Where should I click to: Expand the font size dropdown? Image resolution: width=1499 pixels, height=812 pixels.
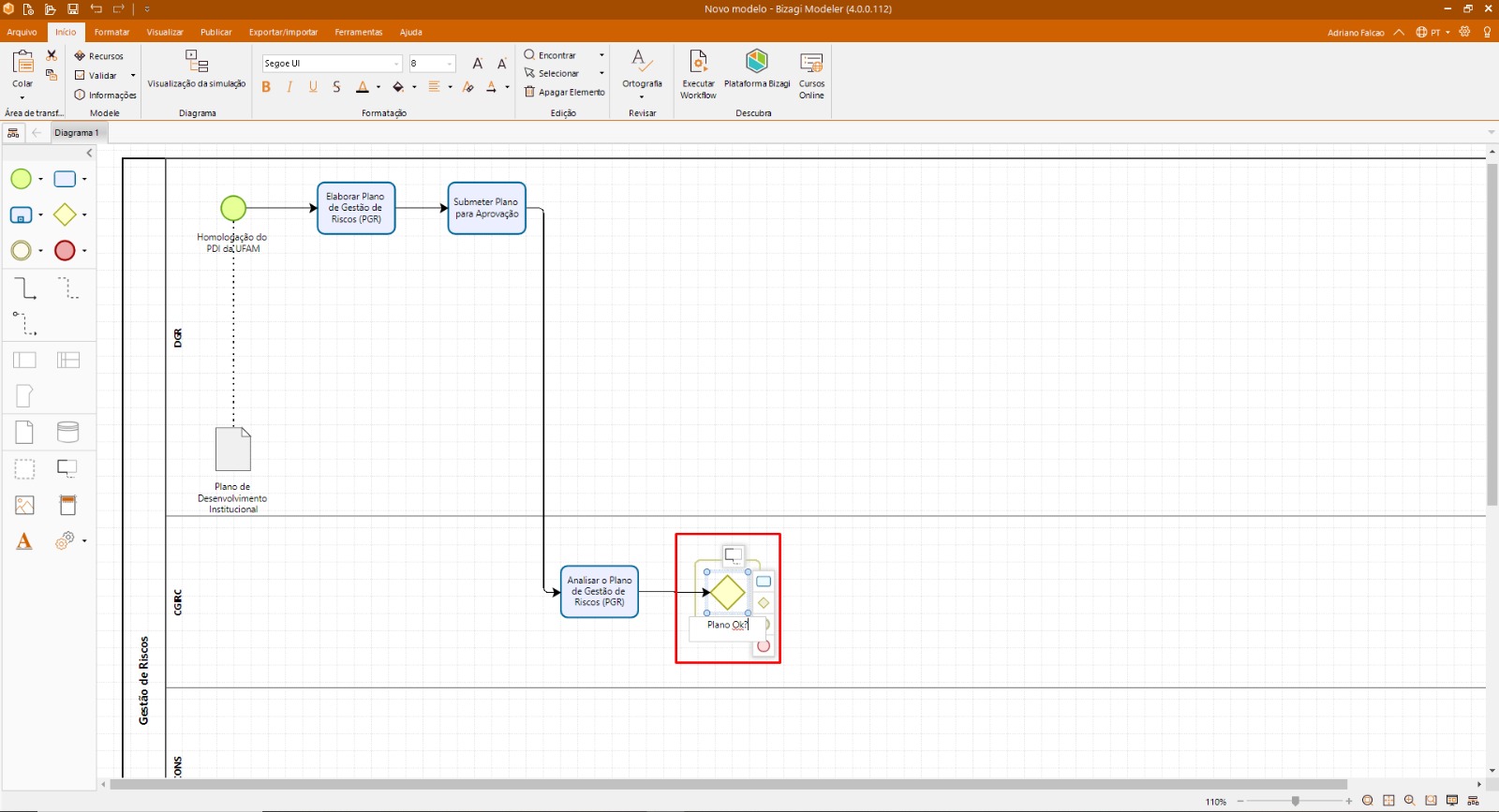coord(450,64)
